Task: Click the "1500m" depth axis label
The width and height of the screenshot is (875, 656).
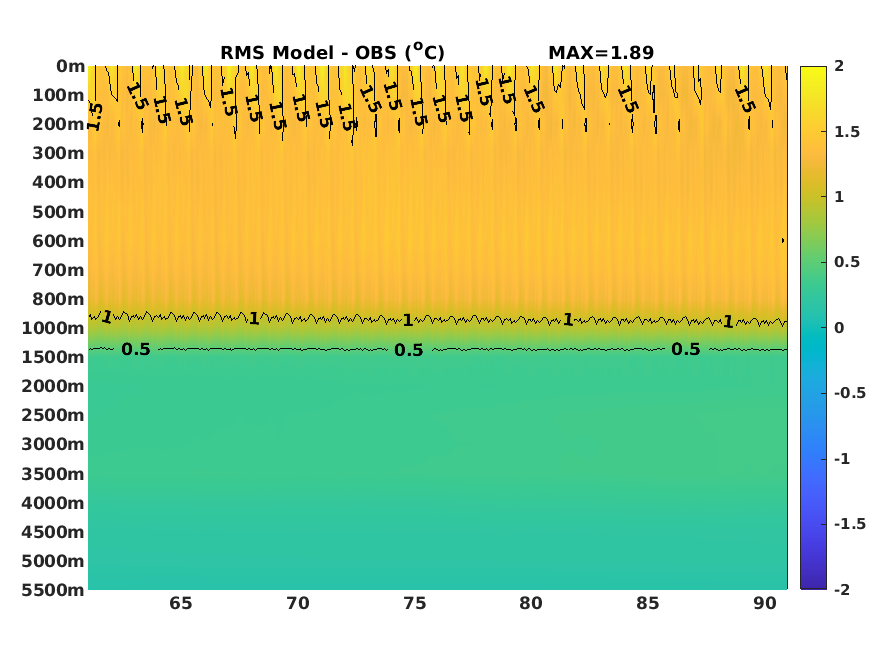Action: tap(53, 357)
